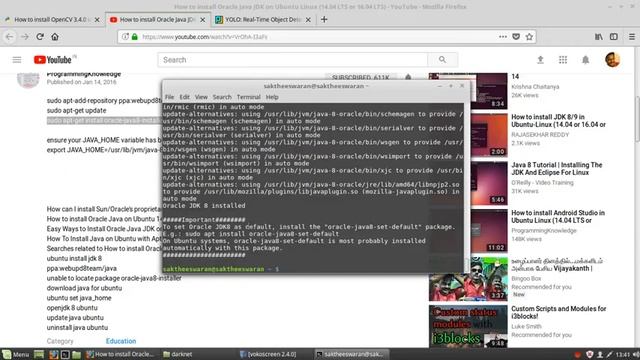Toggle channel notification bell next to Subscribed
Screen dimensions: 640x360
coord(408,77)
